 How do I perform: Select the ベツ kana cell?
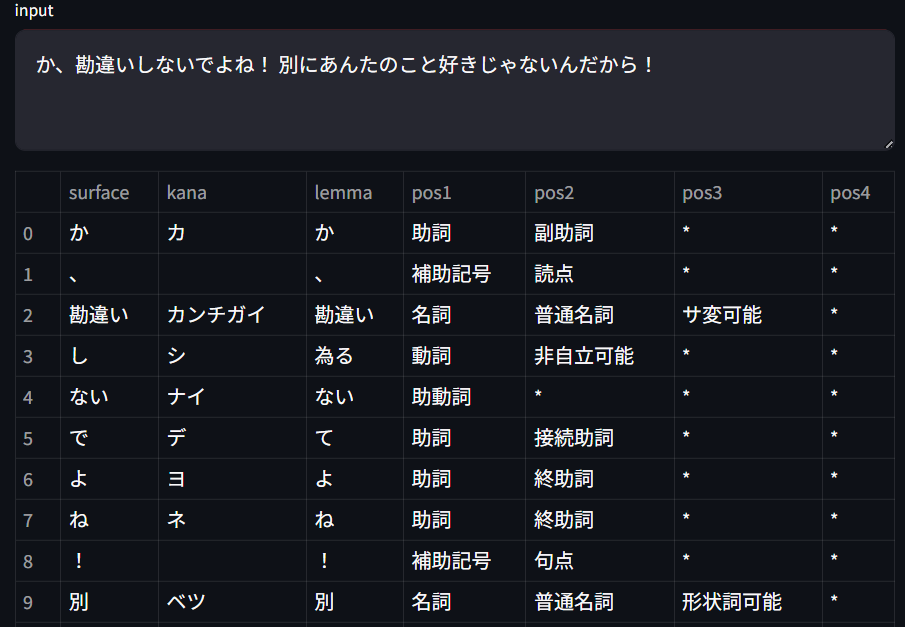coord(233,602)
